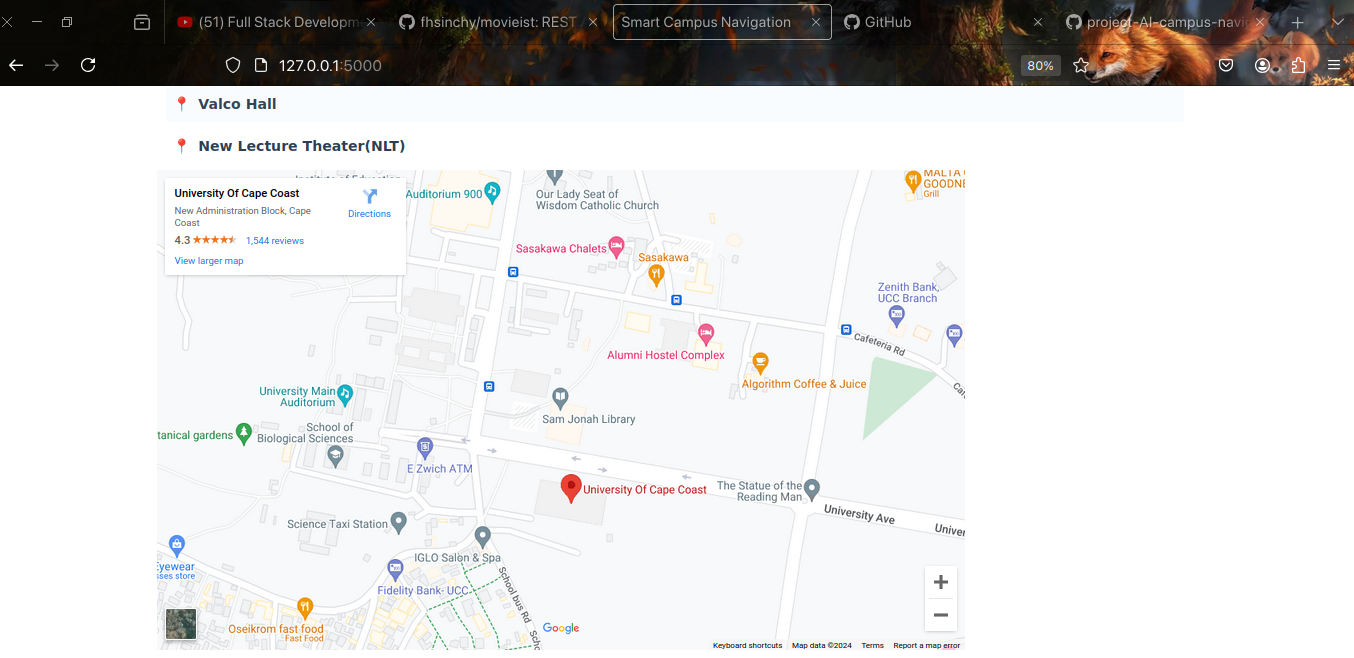The width and height of the screenshot is (1354, 658).
Task: Bookmark this page with the star
Action: [1081, 65]
